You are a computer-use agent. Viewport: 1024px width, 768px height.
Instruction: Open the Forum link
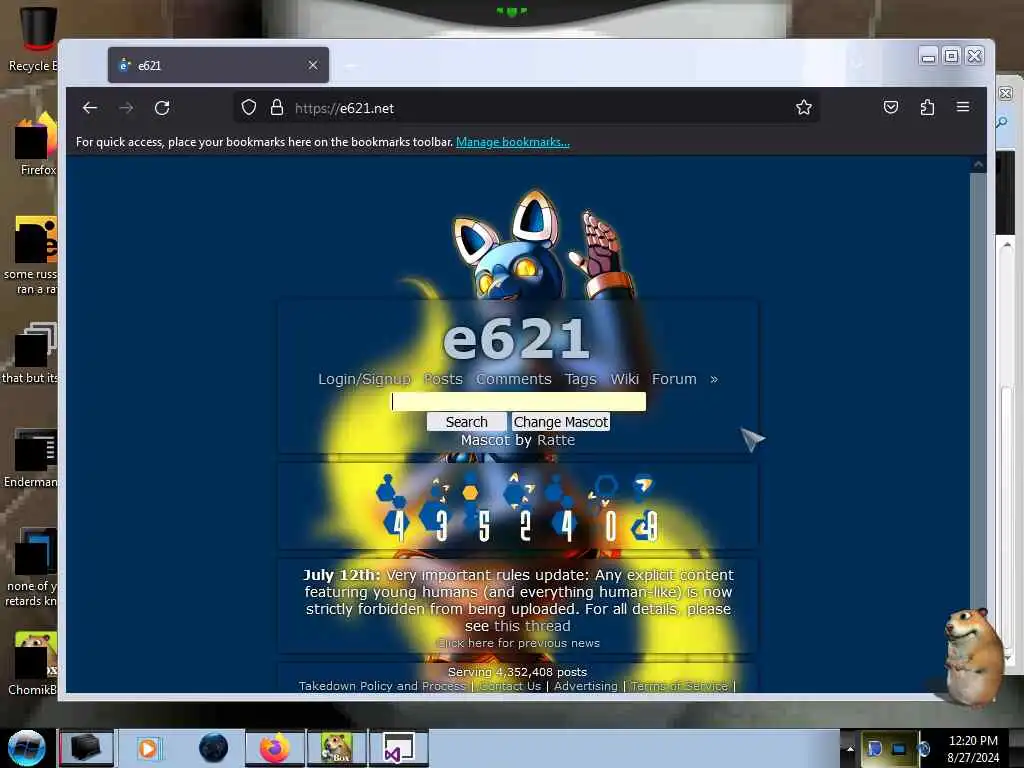click(x=674, y=379)
